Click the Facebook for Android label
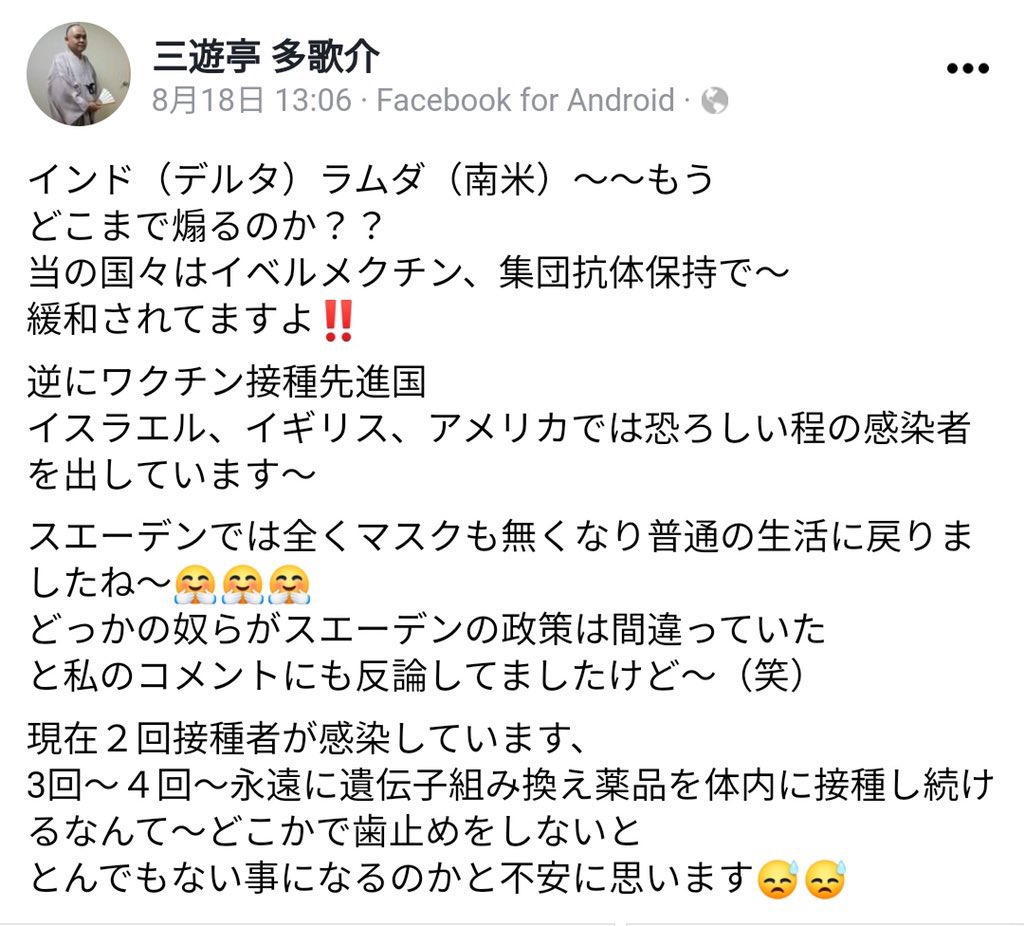This screenshot has width=1024, height=926. tap(526, 101)
